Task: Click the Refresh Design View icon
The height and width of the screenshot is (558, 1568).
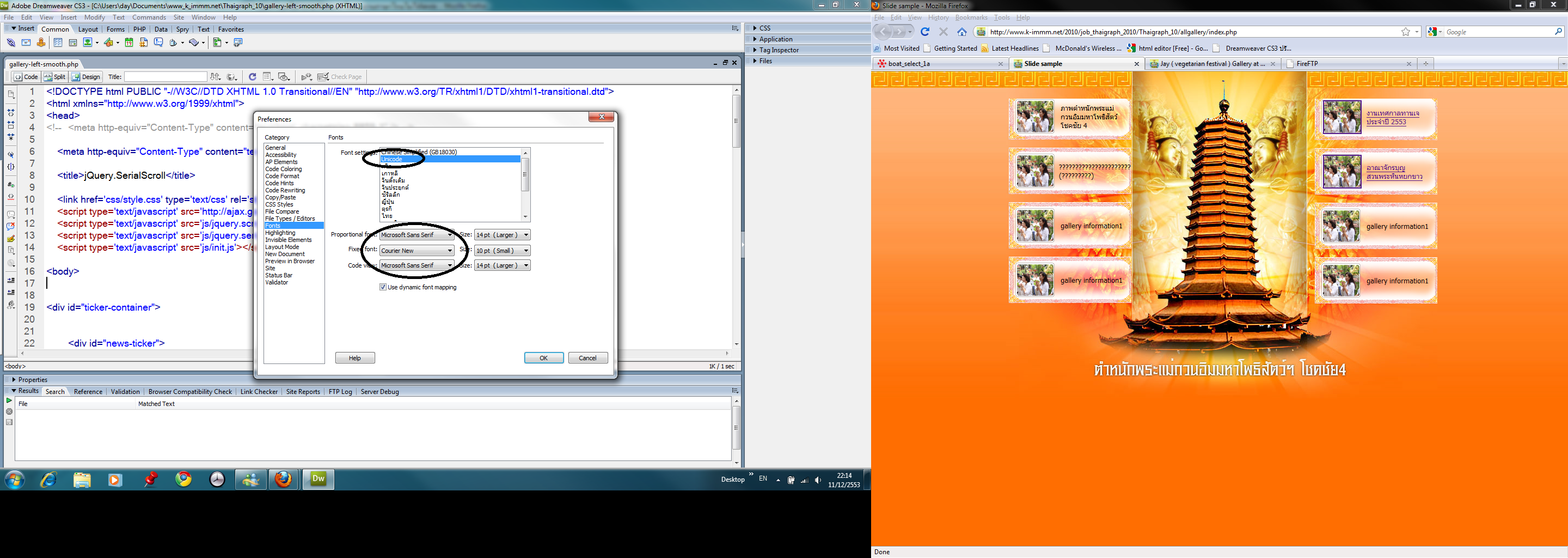Action: (x=253, y=77)
